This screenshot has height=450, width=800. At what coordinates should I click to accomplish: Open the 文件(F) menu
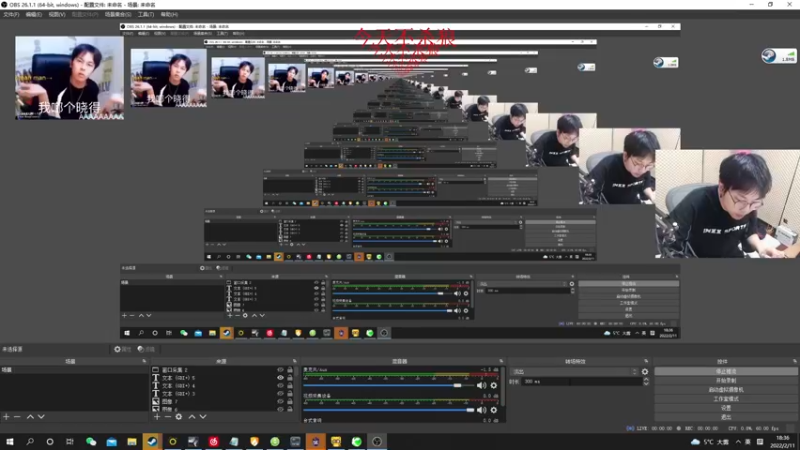(11, 14)
